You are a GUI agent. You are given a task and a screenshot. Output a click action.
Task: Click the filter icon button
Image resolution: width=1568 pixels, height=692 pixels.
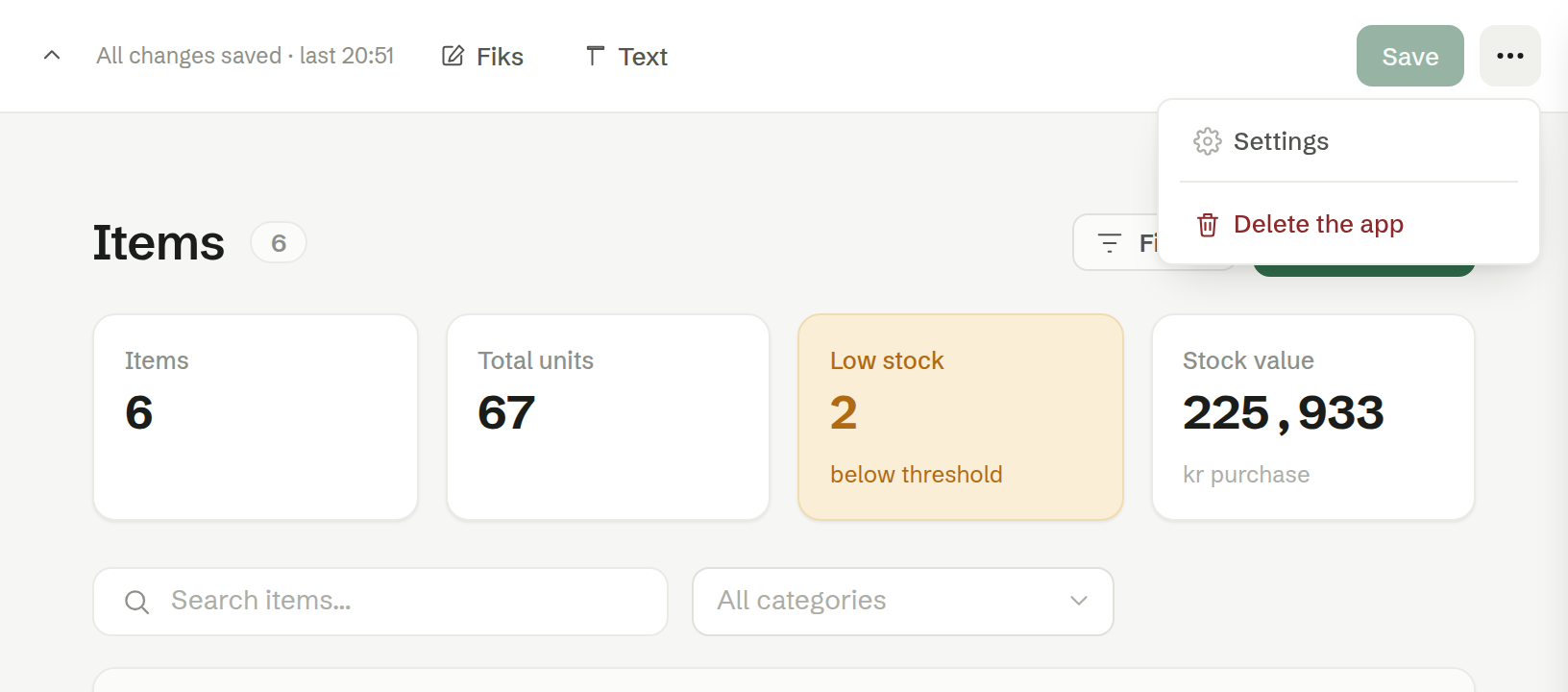1115,242
